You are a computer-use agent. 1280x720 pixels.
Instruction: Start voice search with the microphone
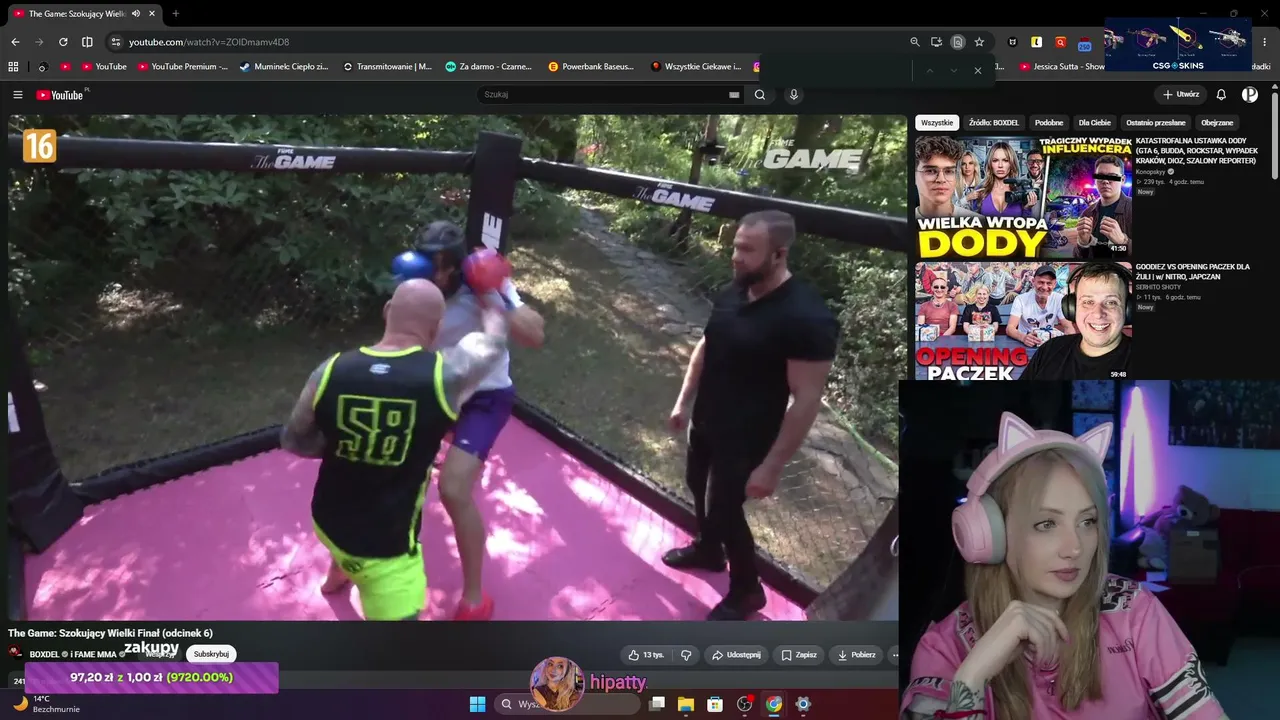point(794,95)
